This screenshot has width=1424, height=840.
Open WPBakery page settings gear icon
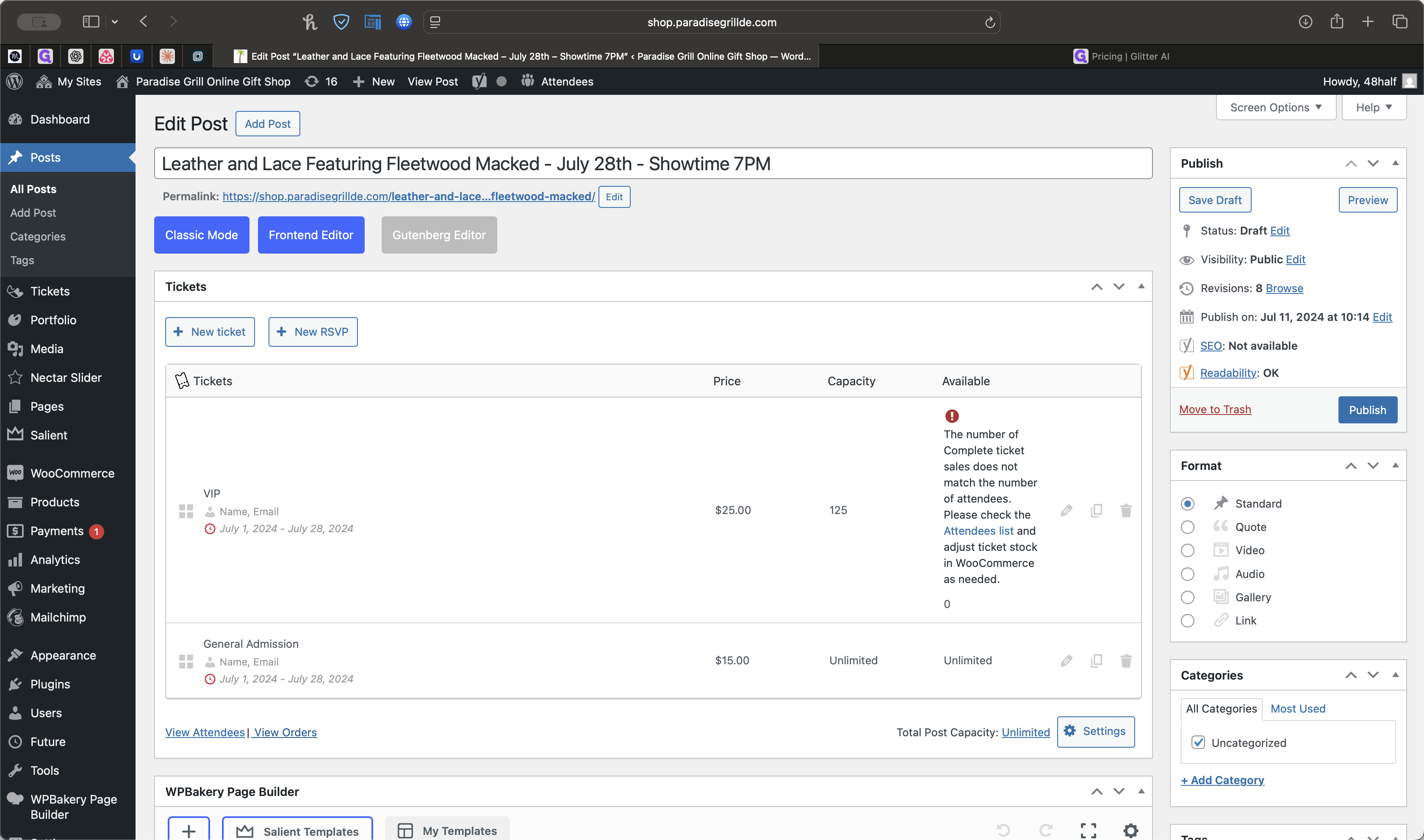coord(1130,830)
